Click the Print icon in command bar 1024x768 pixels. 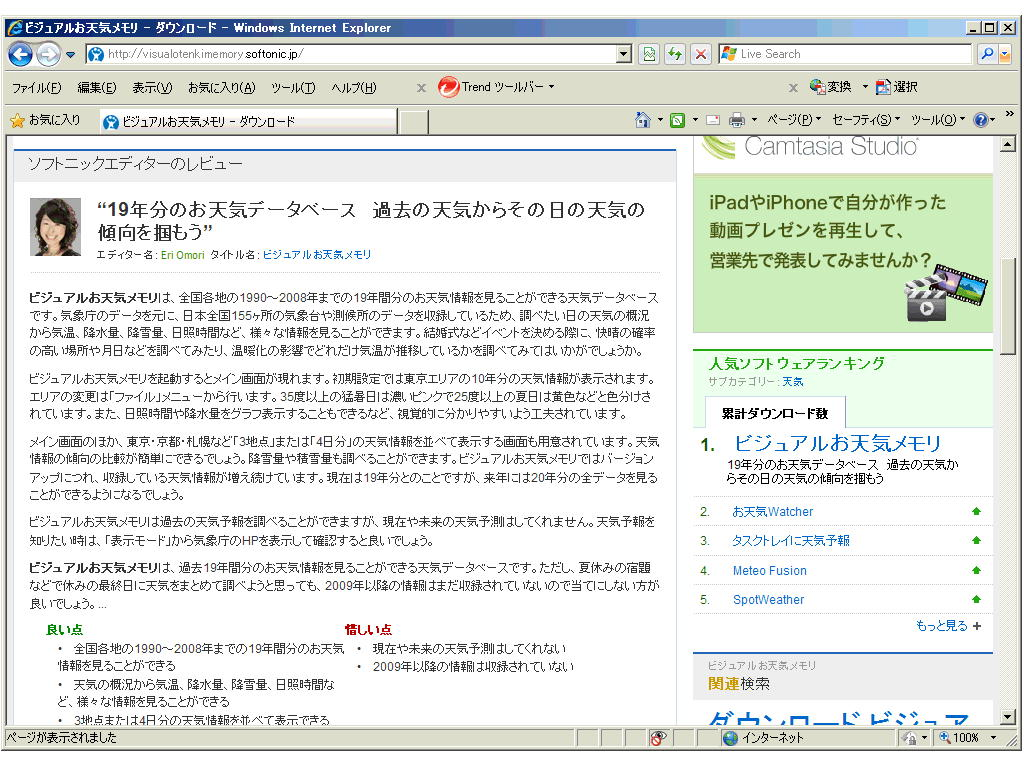coord(737,120)
